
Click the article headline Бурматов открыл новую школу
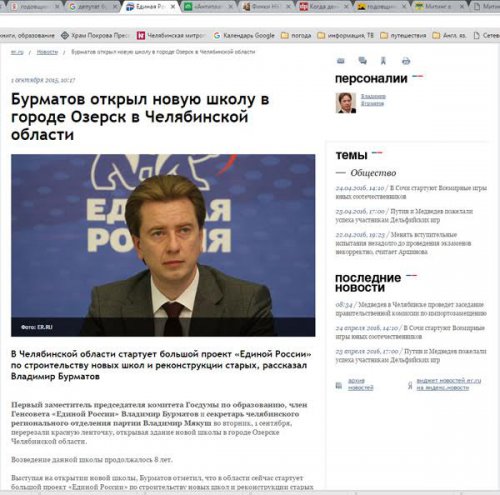(x=140, y=117)
